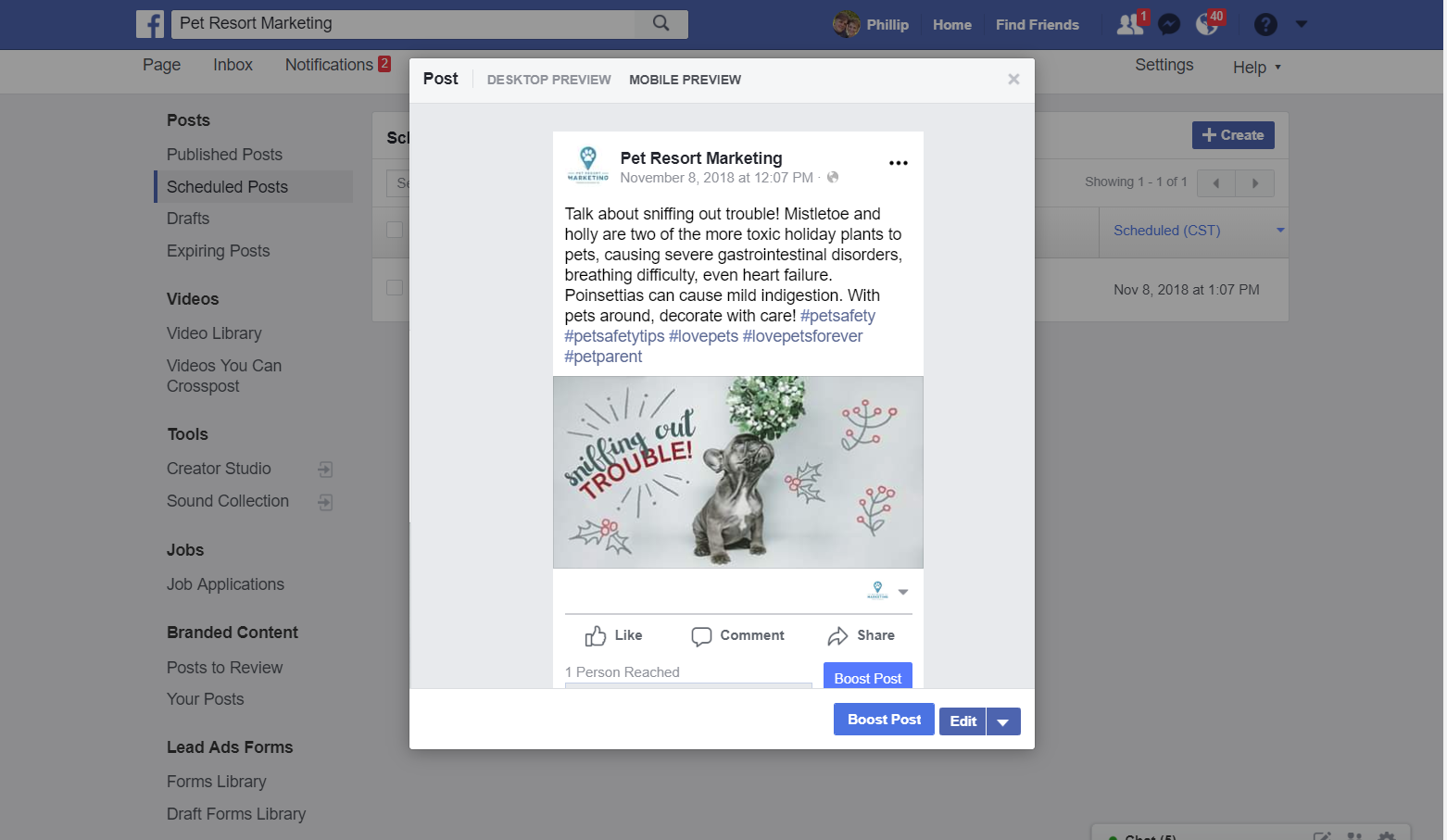Click the Like thumbs-up icon

596,635
